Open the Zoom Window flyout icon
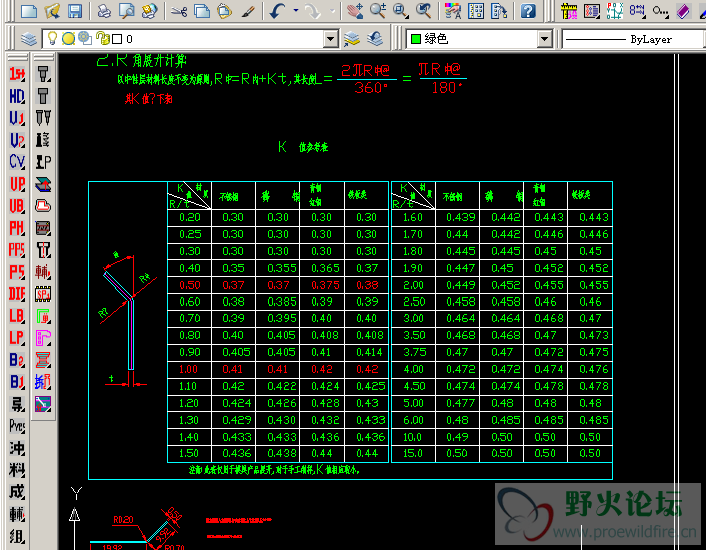Image resolution: width=706 pixels, height=550 pixels. click(400, 11)
